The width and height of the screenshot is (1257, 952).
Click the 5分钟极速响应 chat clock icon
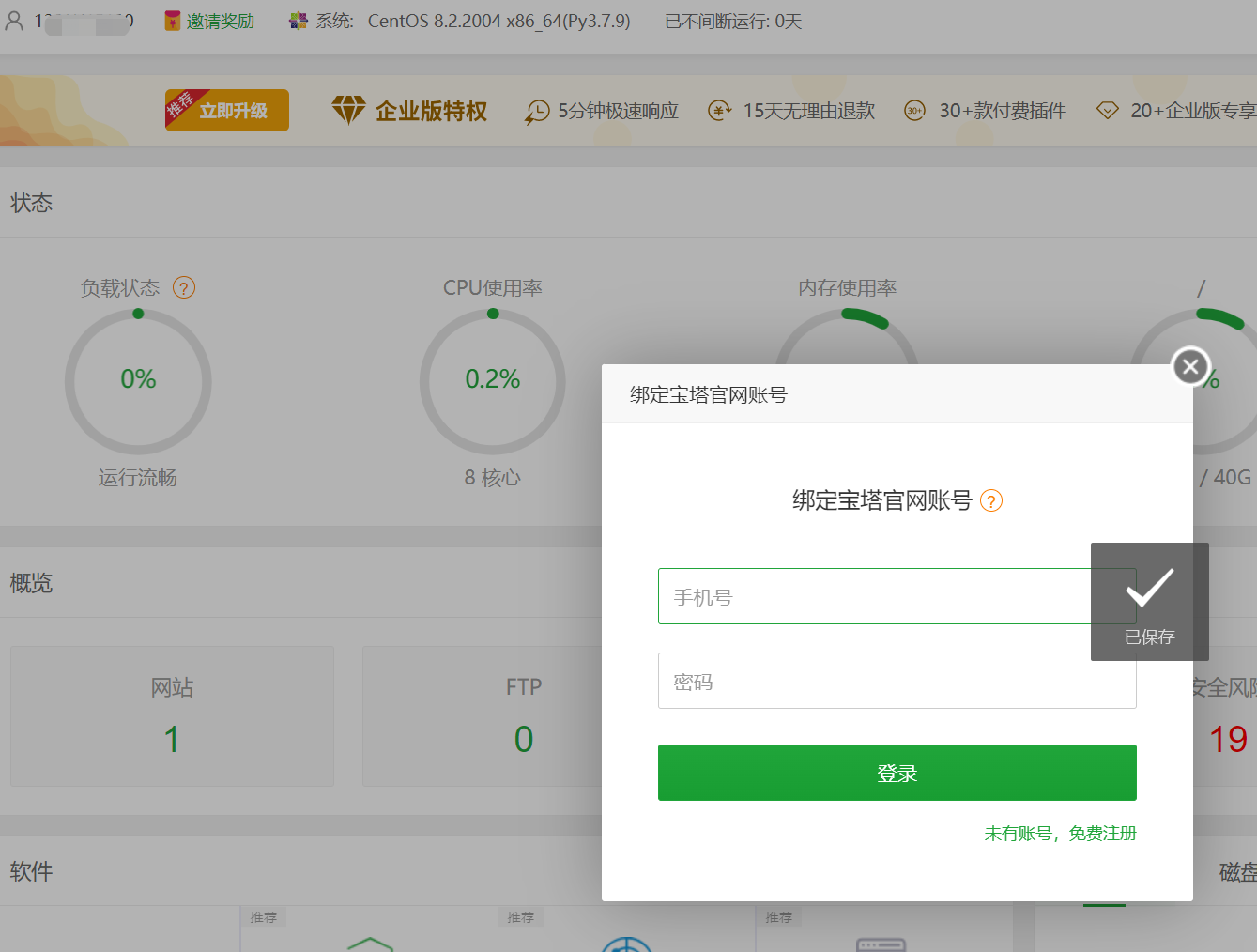point(537,112)
